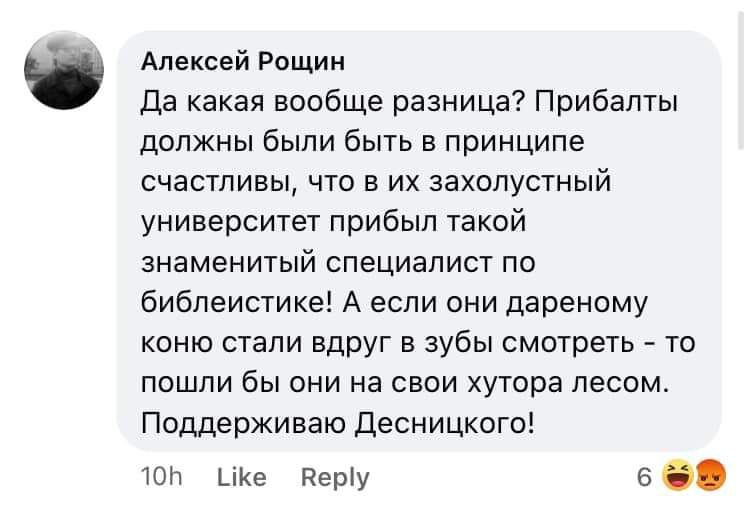This screenshot has height=520, width=750.
Task: Click the word "захолустный" in the comment
Action: 522,182
